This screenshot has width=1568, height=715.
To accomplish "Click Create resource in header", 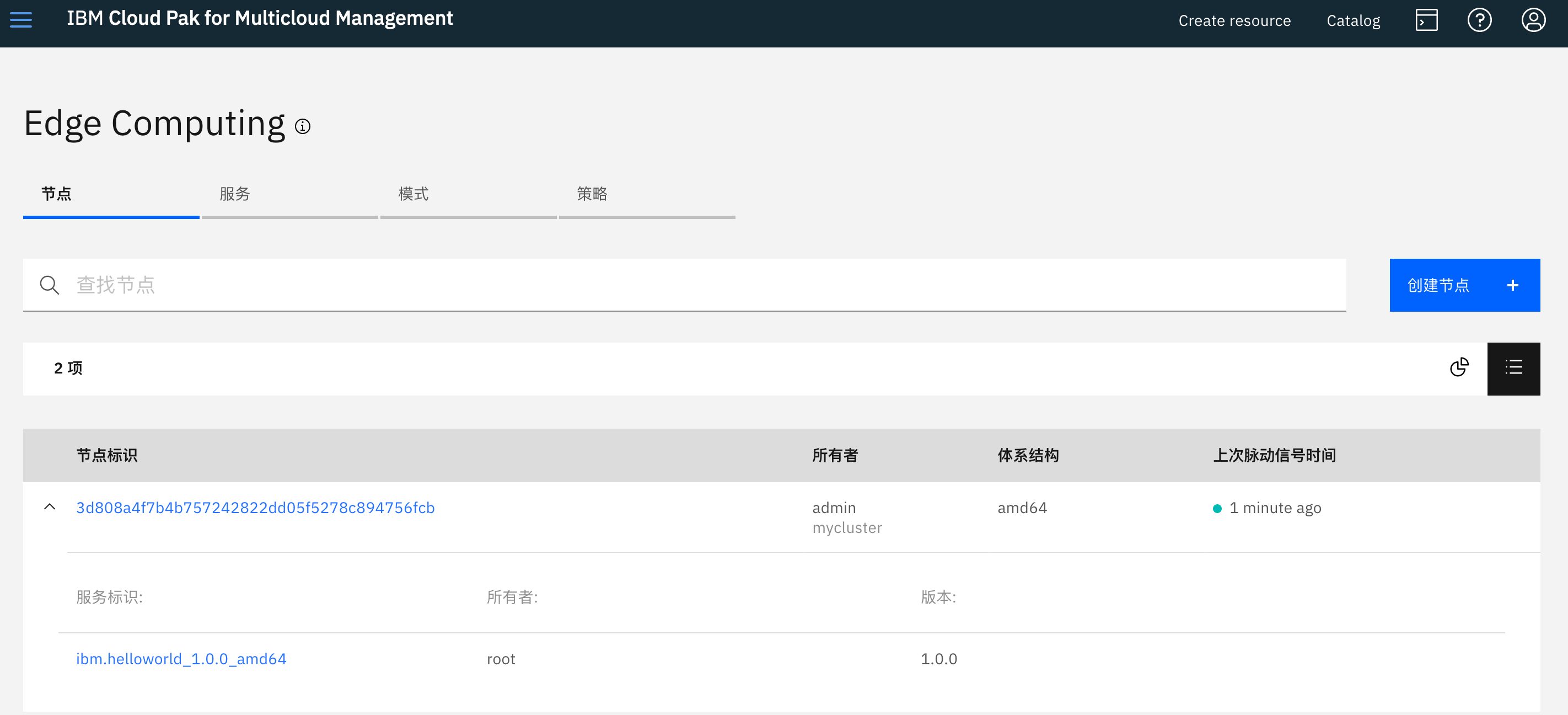I will (x=1234, y=21).
